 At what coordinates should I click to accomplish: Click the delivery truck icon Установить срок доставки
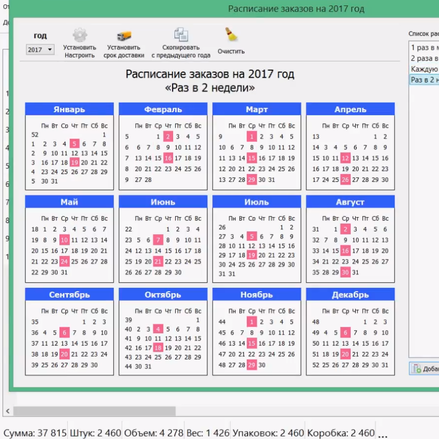pos(124,36)
